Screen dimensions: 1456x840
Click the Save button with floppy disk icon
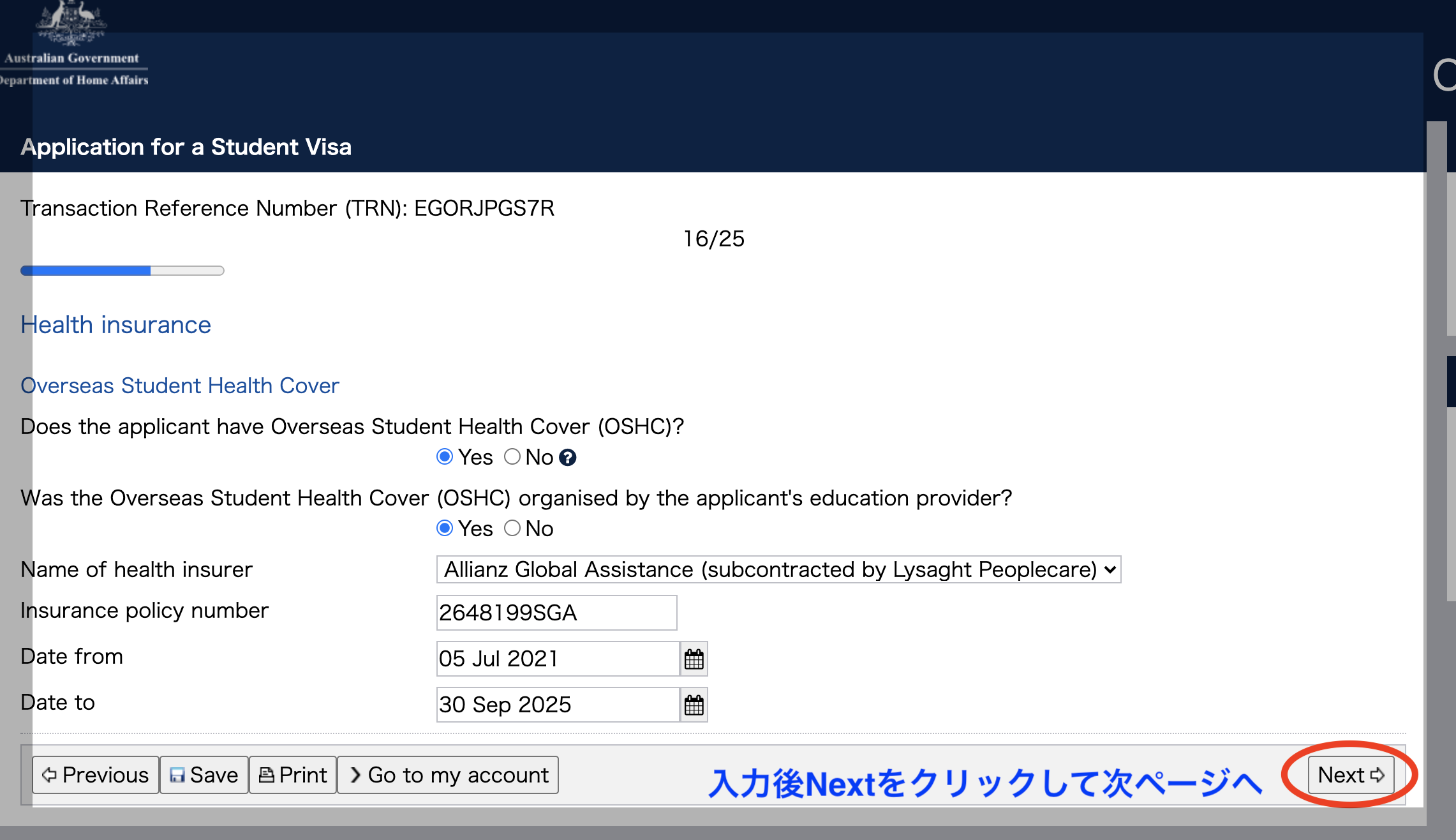pyautogui.click(x=204, y=775)
